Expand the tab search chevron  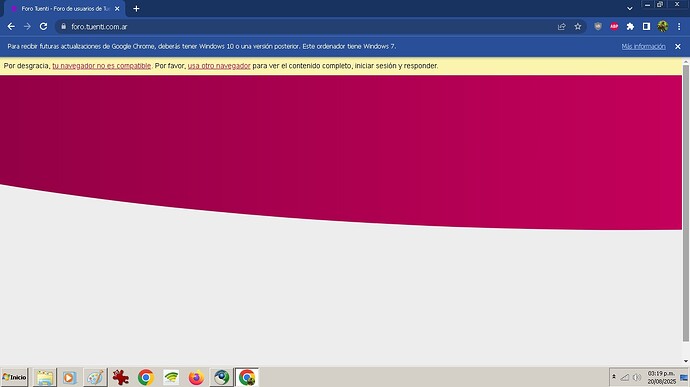630,8
